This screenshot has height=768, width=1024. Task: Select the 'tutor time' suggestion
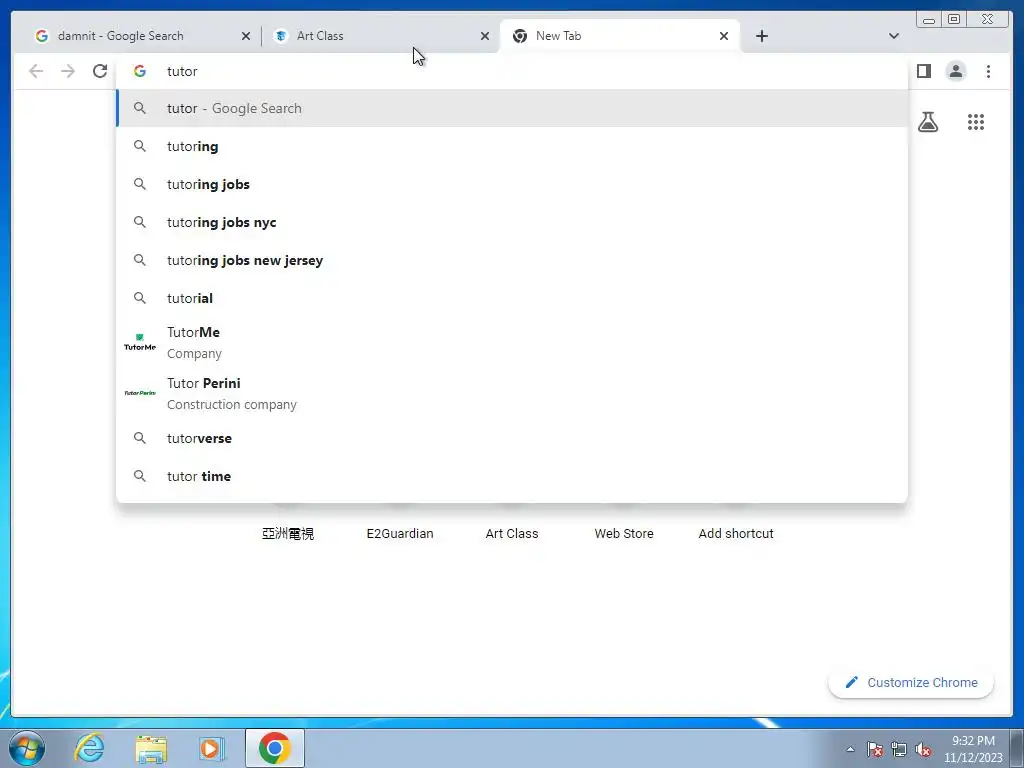[512, 476]
